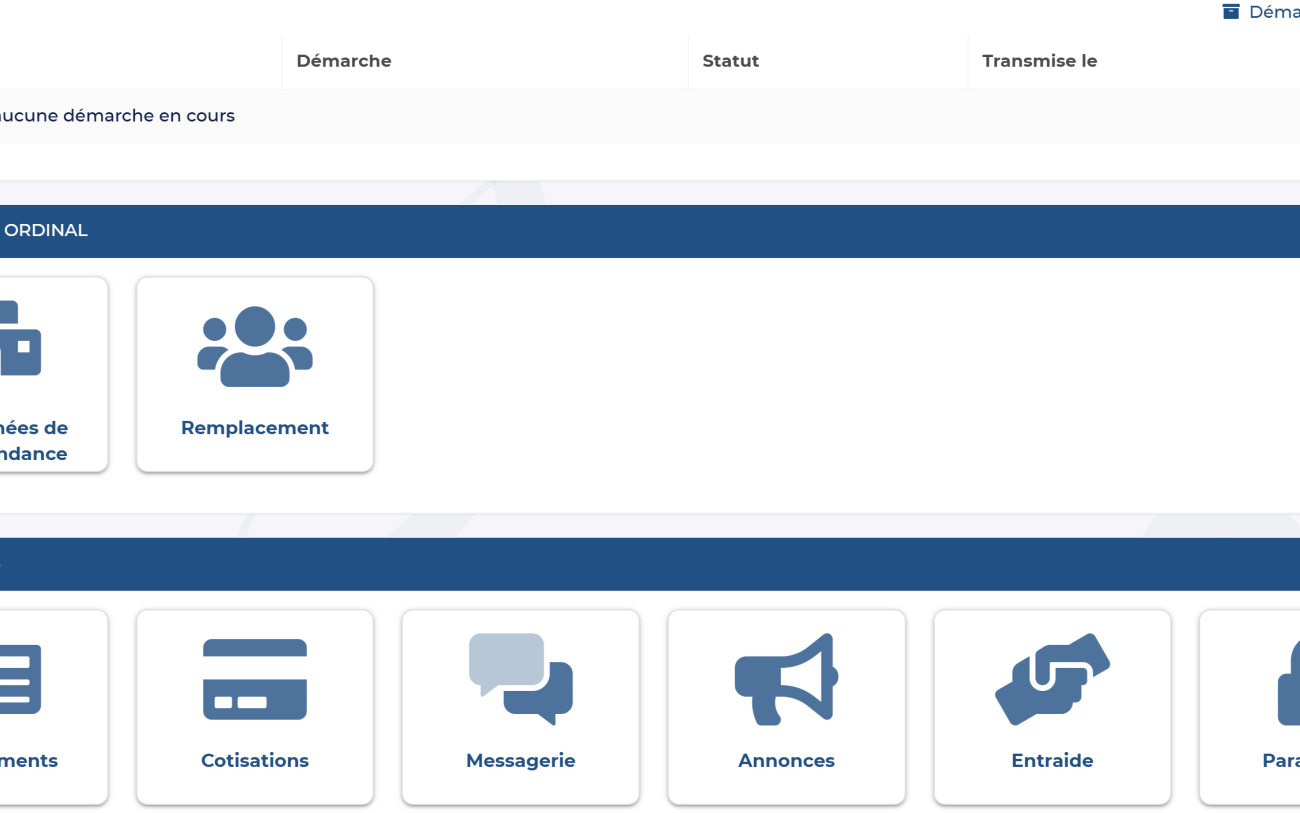Open Messagerie by its label text
Viewport: 1300px width, 813px height.
pyautogui.click(x=520, y=761)
